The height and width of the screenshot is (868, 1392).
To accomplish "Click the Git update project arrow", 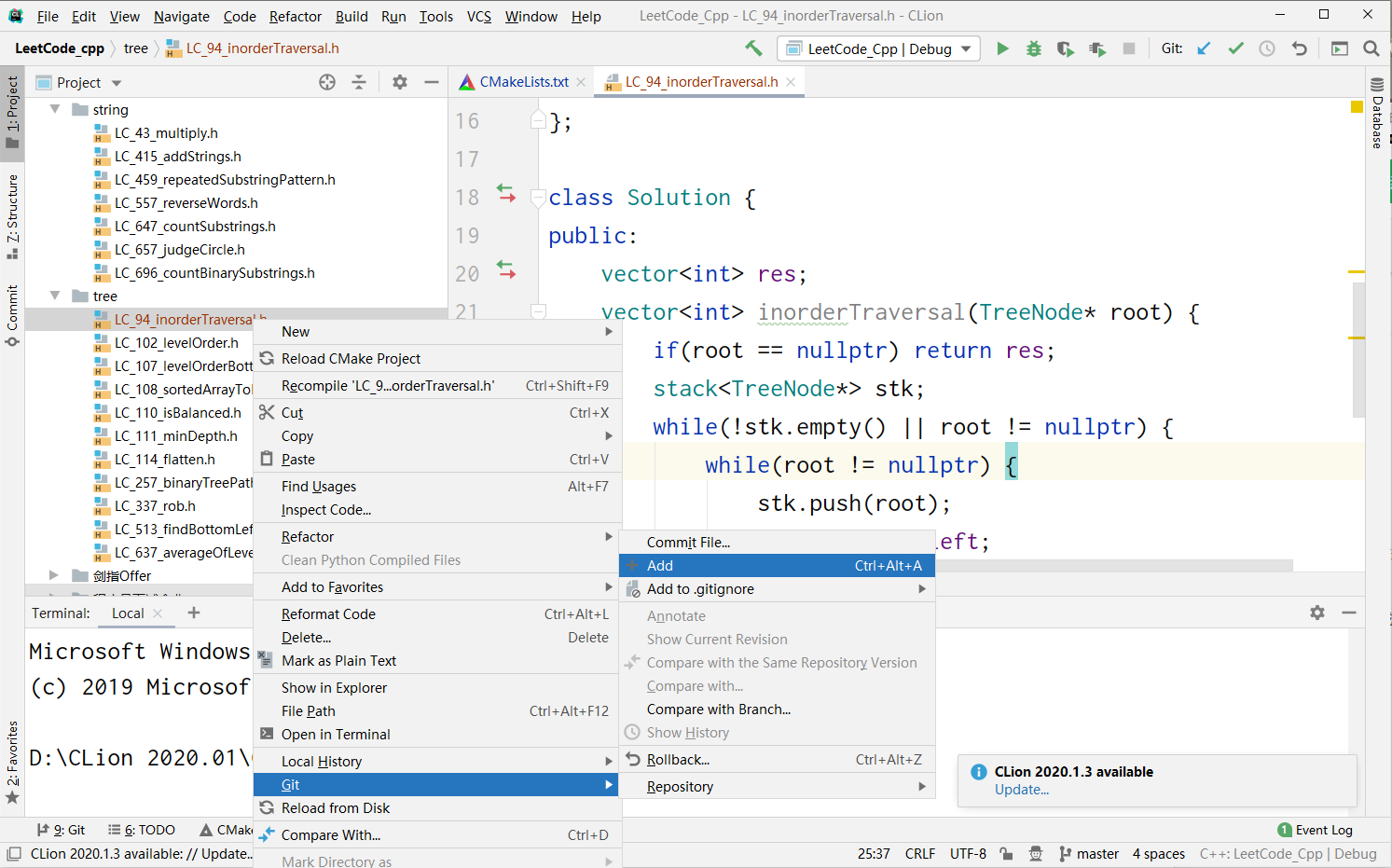I will [1204, 48].
